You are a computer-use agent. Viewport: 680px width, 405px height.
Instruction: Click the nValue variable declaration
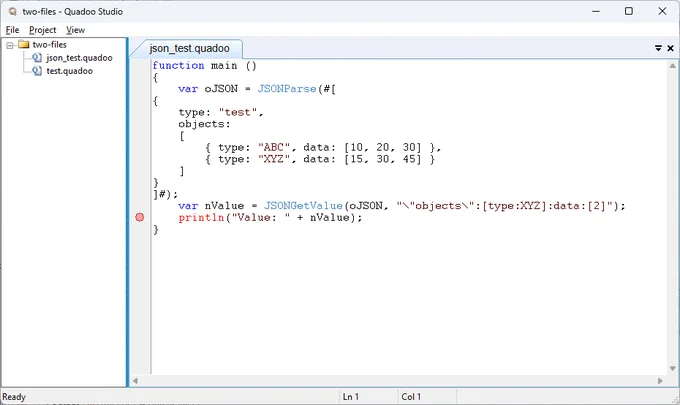(x=224, y=206)
